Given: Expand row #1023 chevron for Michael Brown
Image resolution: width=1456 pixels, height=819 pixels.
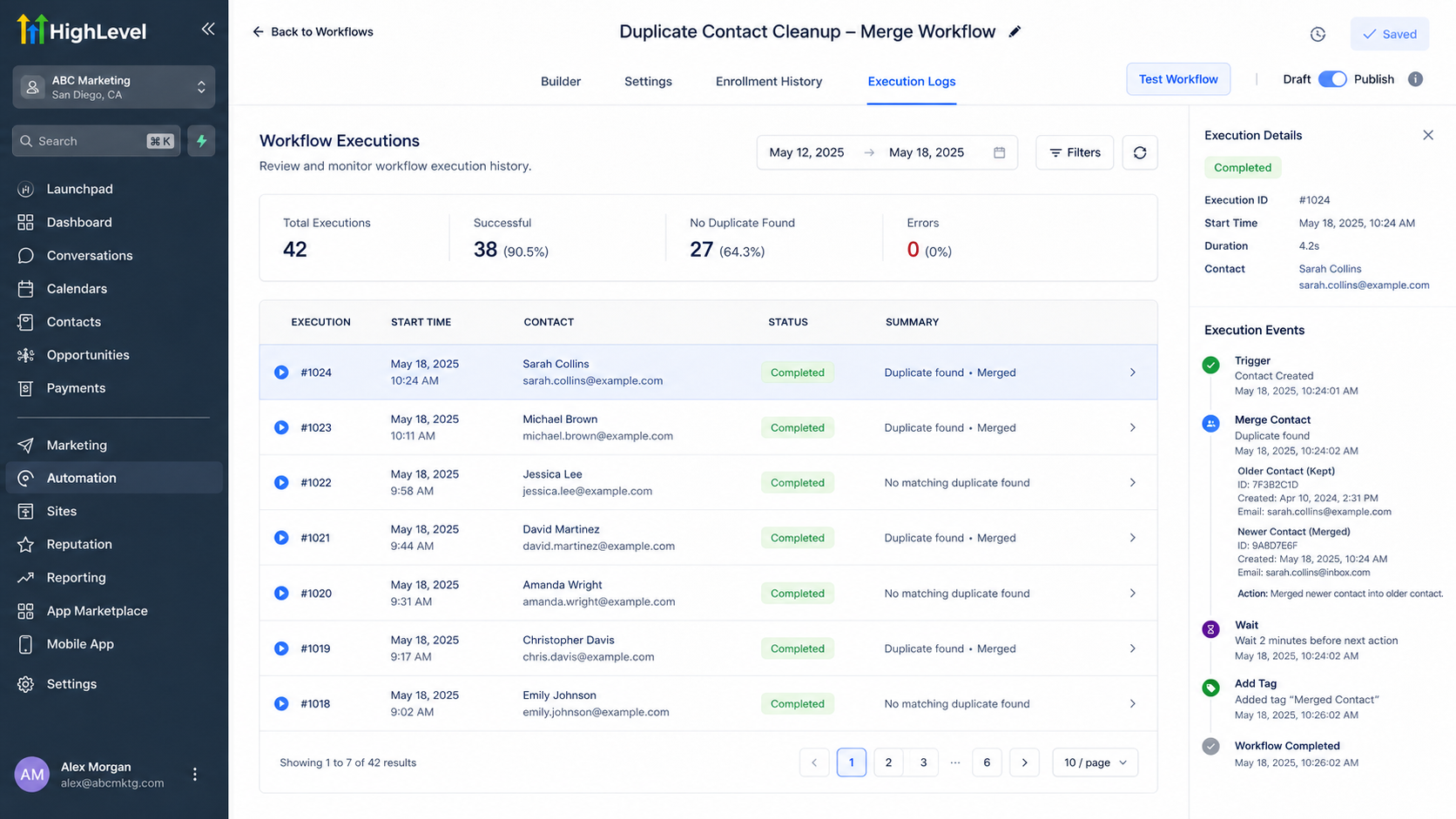Looking at the screenshot, I should (x=1133, y=427).
